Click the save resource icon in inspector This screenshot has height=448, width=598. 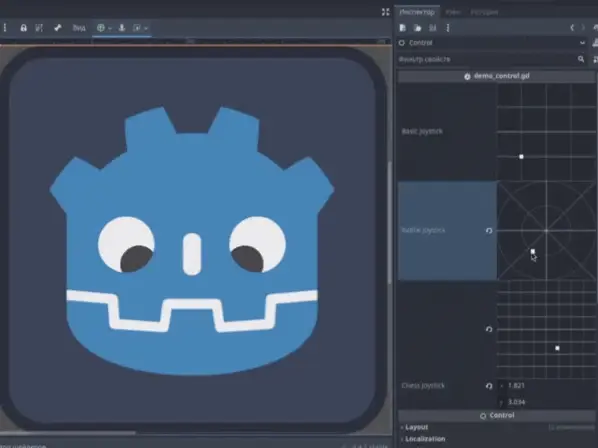432,28
